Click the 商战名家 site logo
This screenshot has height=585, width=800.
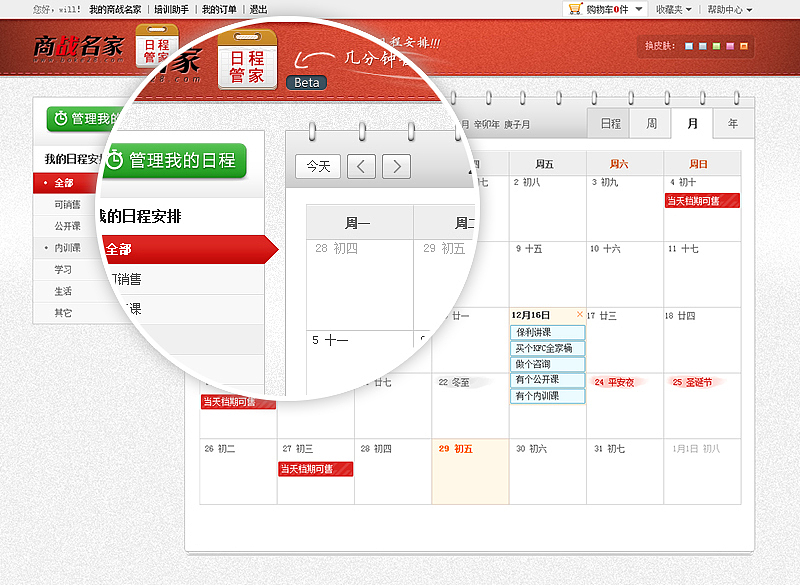pyautogui.click(x=78, y=48)
